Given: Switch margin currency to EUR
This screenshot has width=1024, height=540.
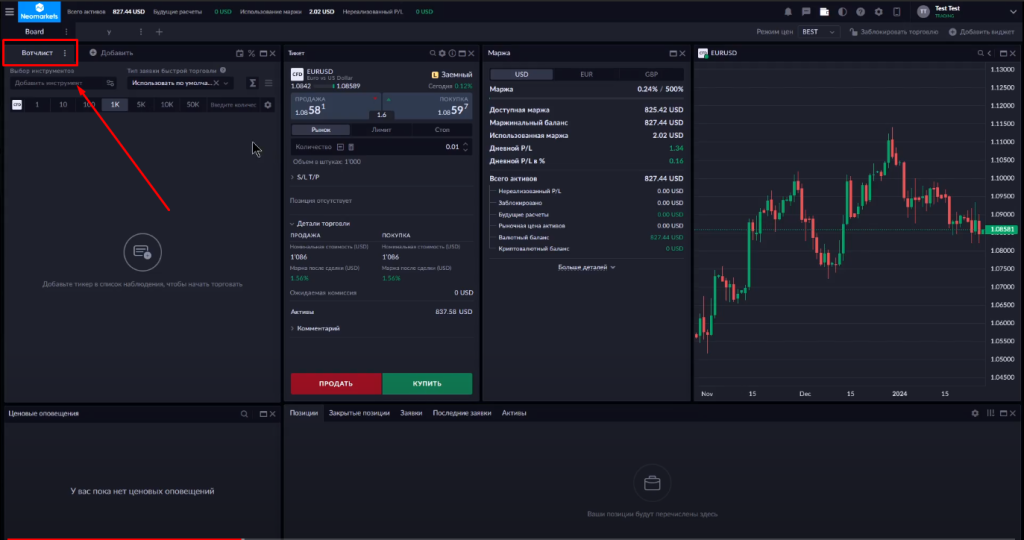Looking at the screenshot, I should [x=586, y=74].
